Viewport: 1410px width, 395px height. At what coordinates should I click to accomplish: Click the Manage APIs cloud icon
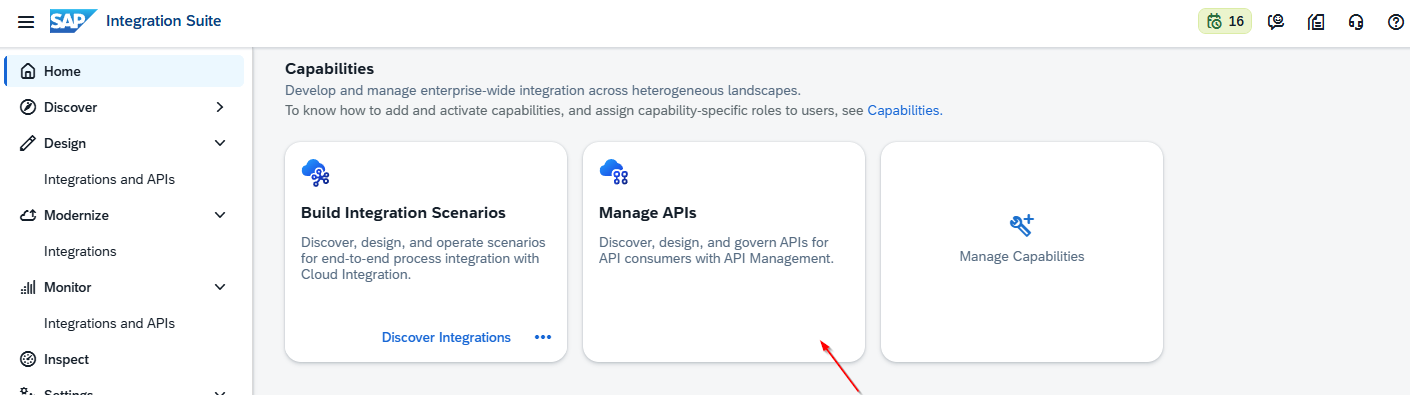pyautogui.click(x=614, y=173)
